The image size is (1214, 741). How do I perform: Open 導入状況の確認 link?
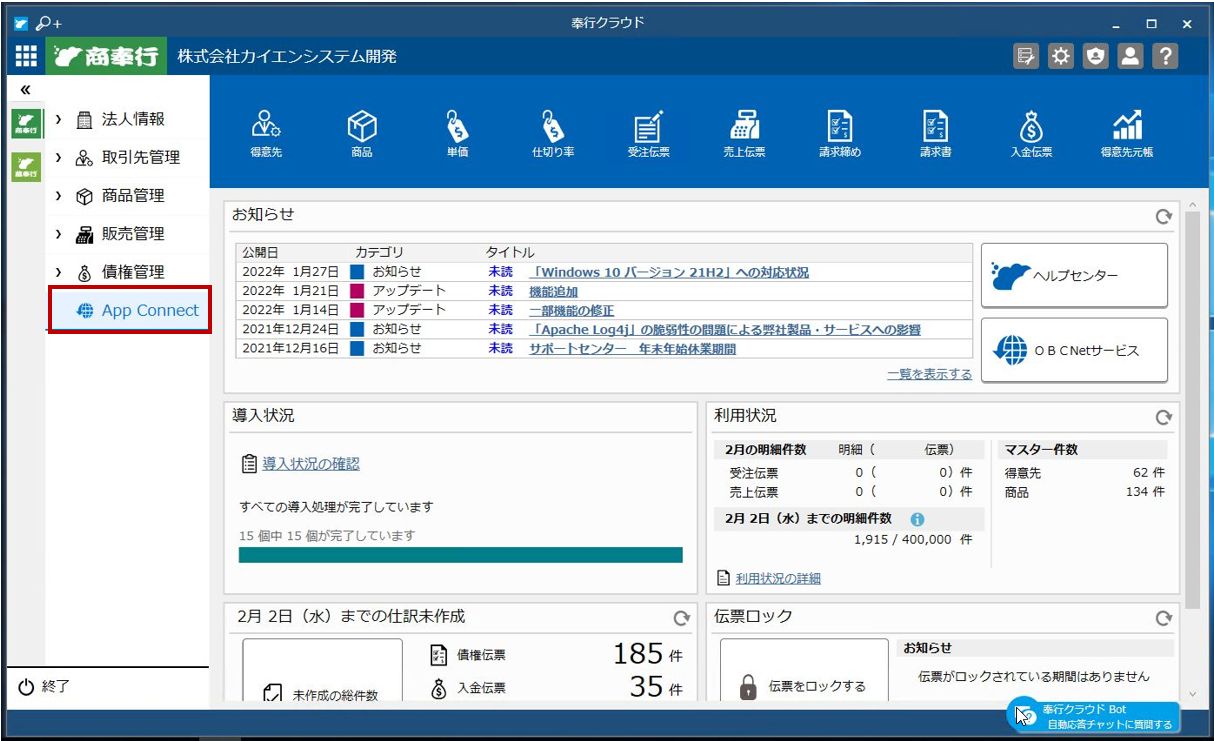[311, 464]
